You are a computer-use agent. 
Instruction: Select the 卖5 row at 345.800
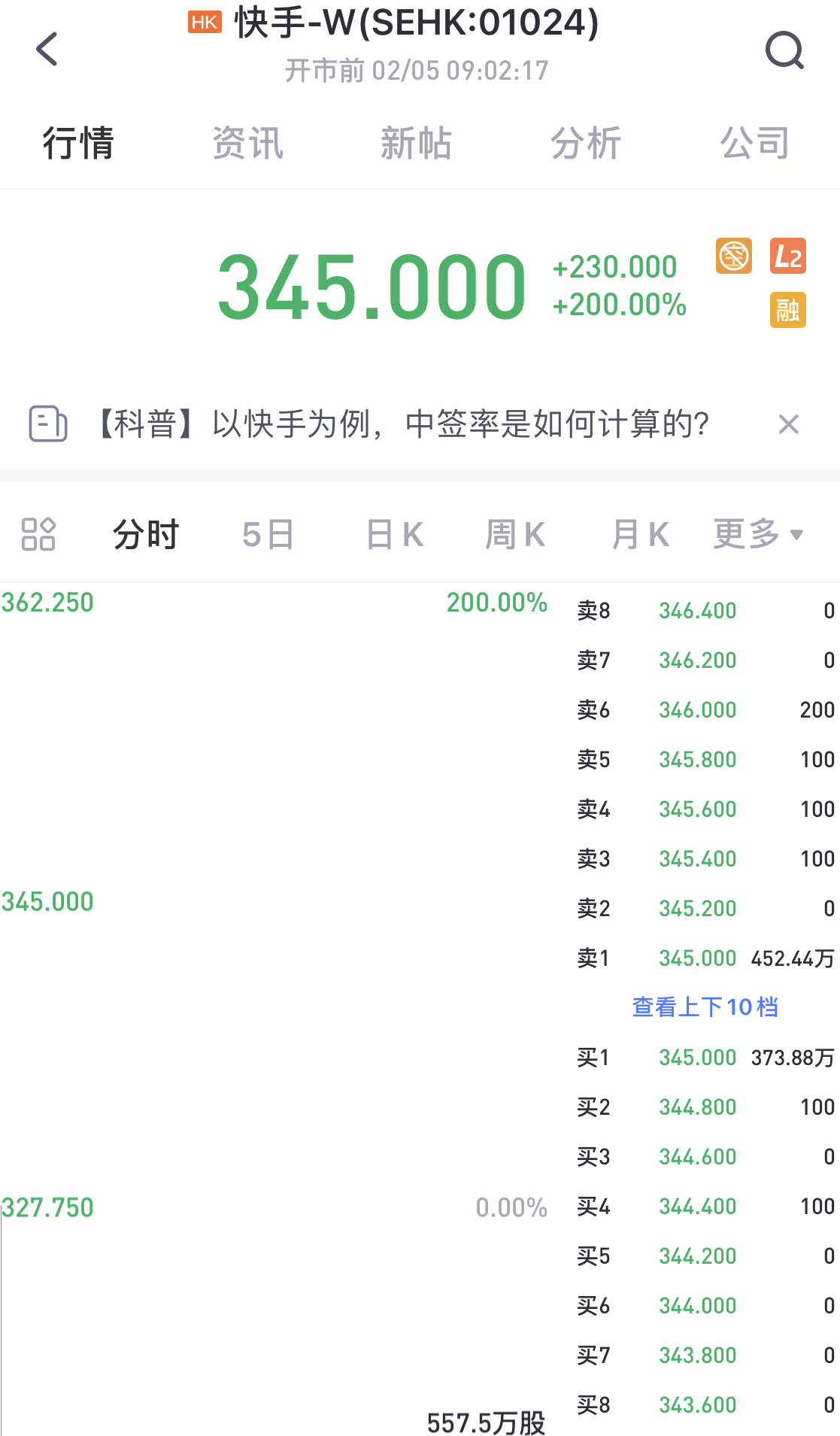pyautogui.click(x=705, y=759)
